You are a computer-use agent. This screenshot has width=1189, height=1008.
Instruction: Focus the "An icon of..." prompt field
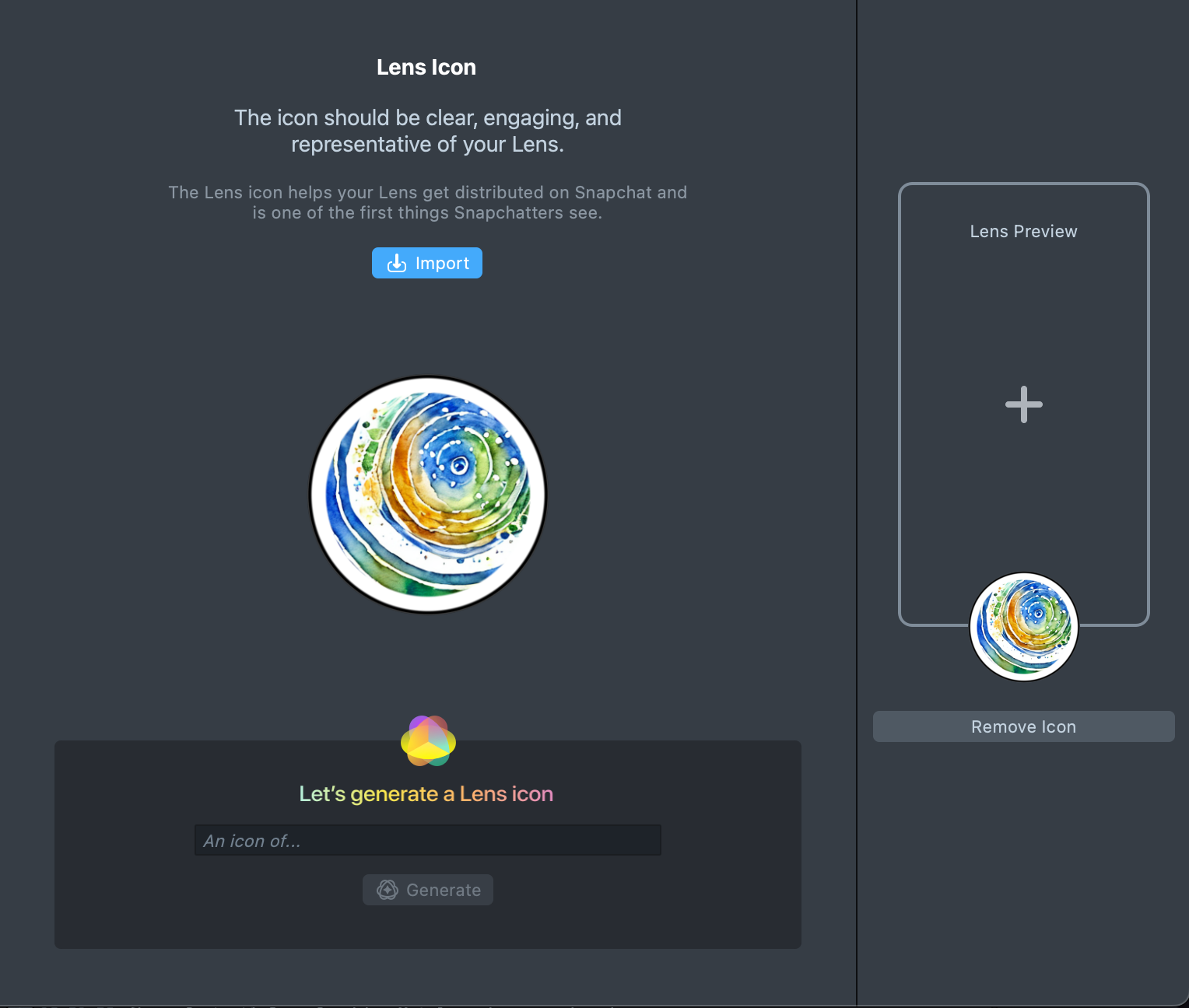[427, 840]
